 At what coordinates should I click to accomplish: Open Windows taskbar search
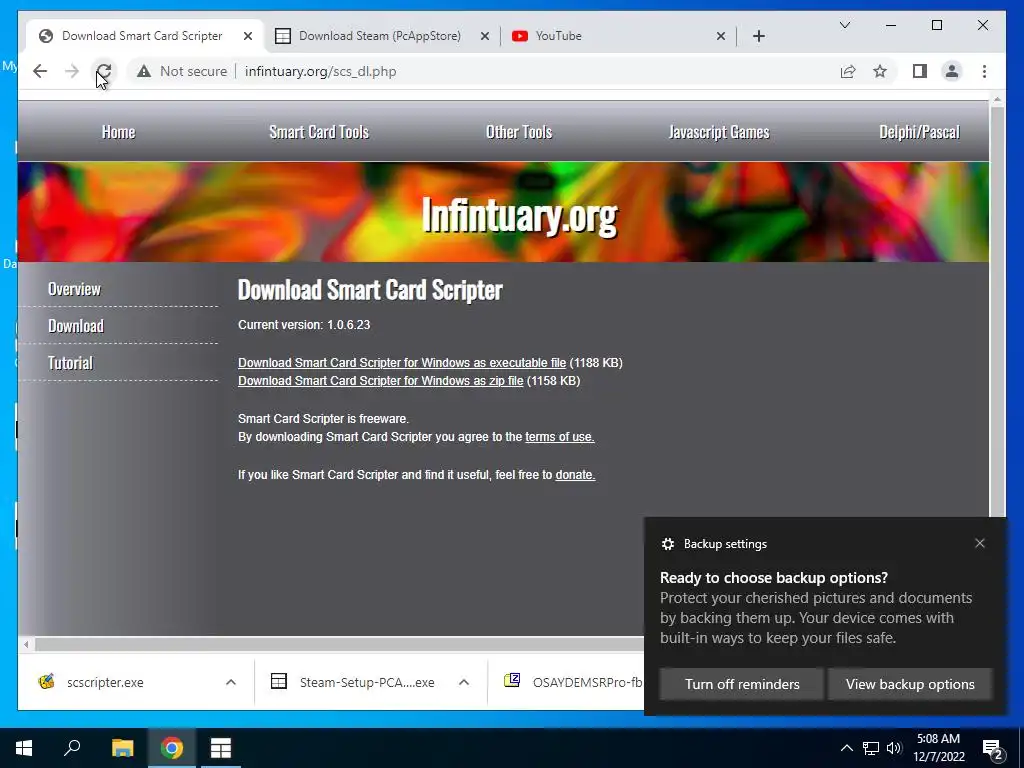(x=72, y=748)
